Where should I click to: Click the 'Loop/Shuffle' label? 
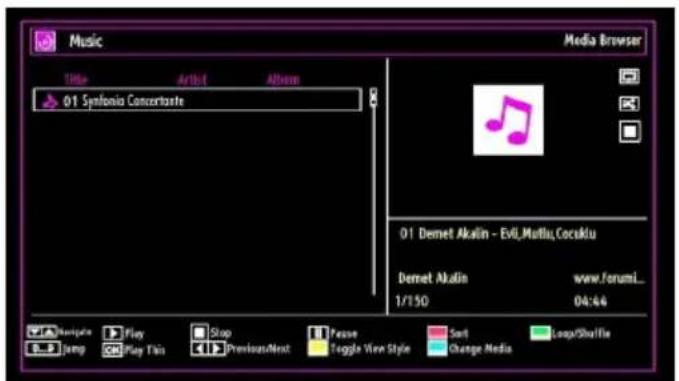pos(581,333)
